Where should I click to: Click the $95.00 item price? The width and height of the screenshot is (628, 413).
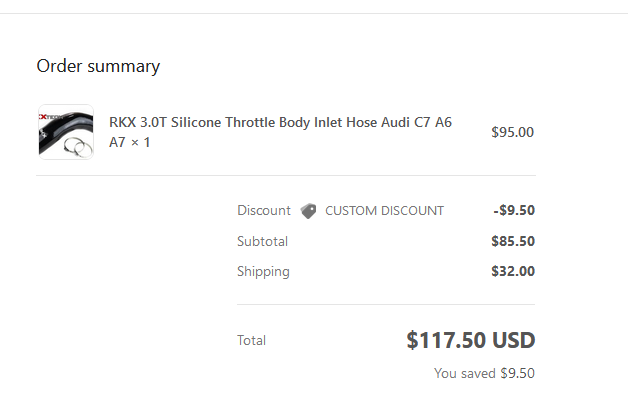click(513, 132)
